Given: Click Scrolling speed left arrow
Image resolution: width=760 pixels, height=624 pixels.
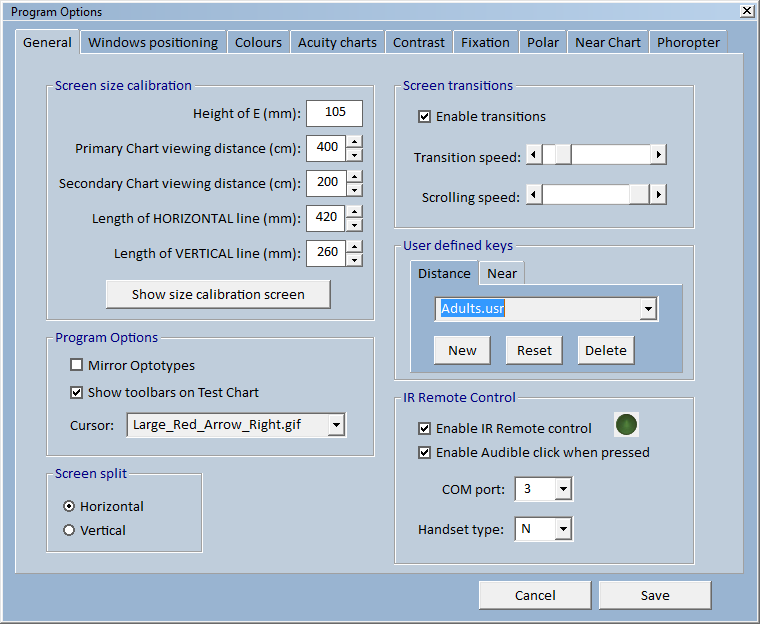Looking at the screenshot, I should [534, 195].
